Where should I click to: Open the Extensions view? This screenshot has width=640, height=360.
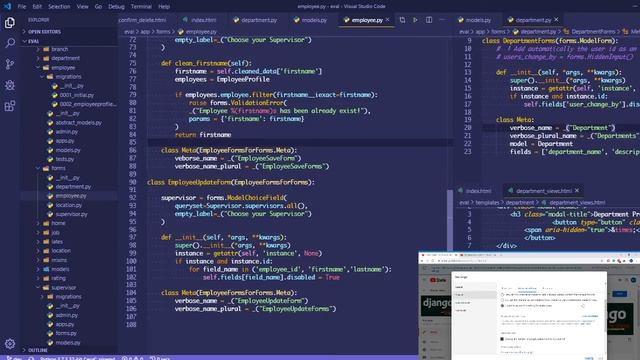click(x=10, y=106)
